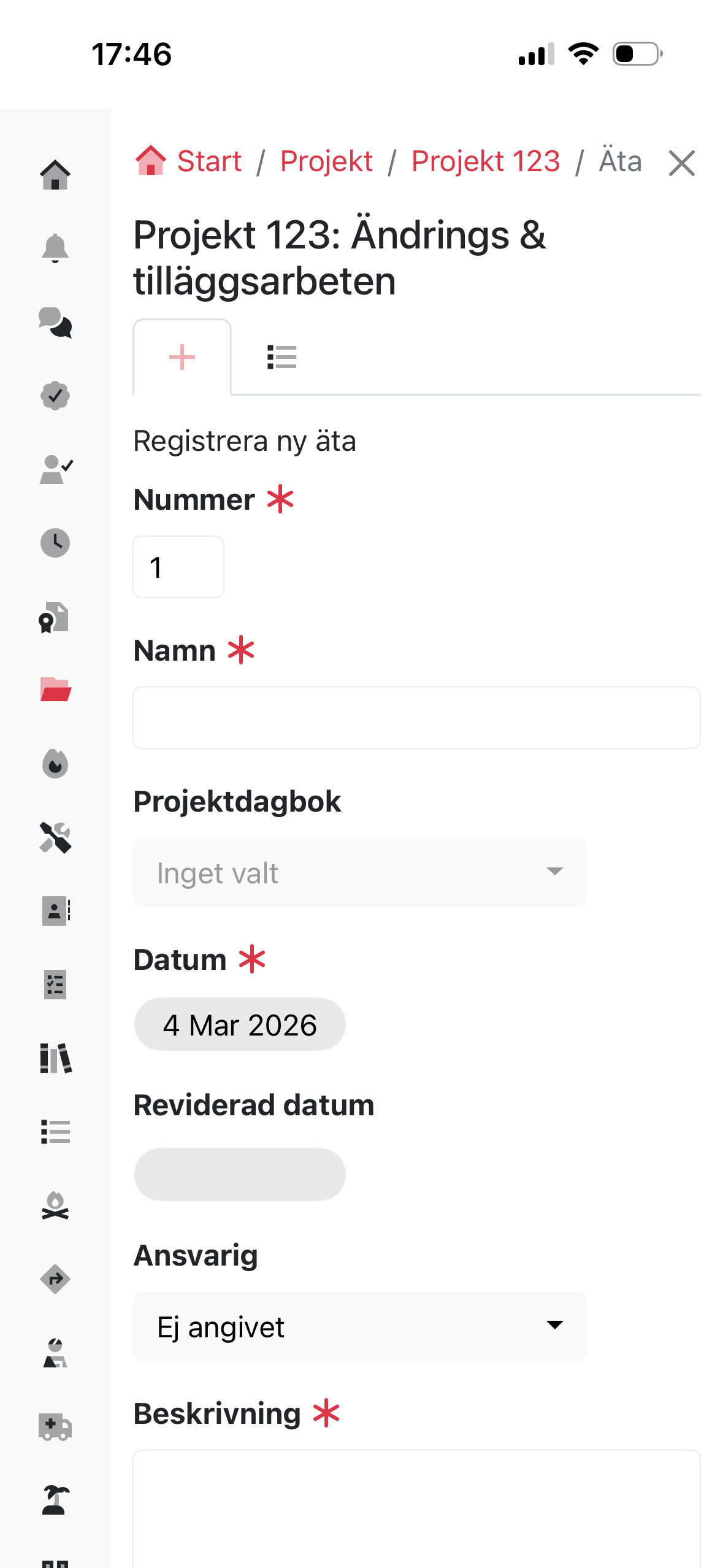Open the red folder projects icon
Viewport: 723px width, 1568px height.
[55, 690]
